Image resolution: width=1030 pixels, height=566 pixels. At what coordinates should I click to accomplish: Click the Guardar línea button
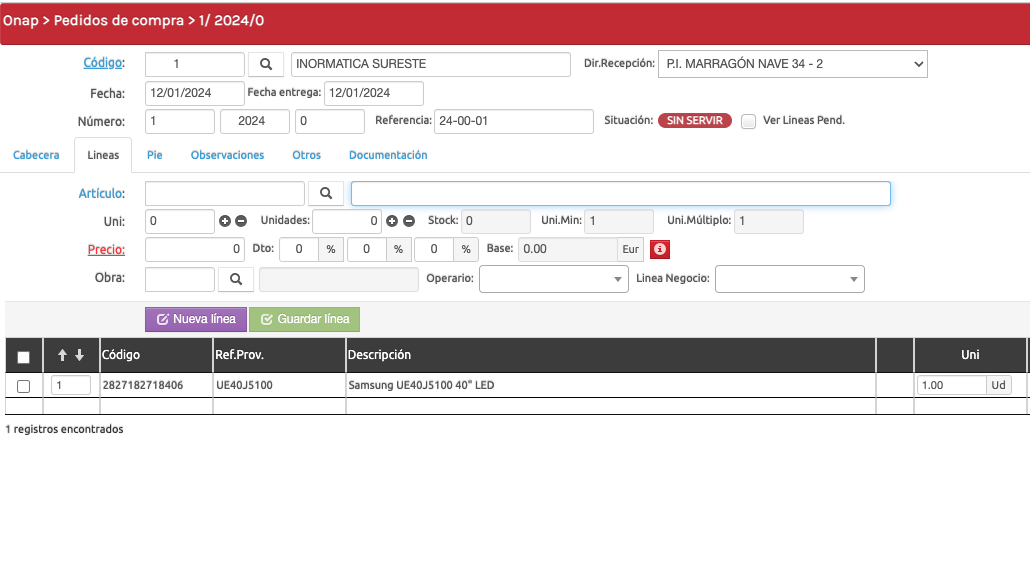pyautogui.click(x=304, y=319)
